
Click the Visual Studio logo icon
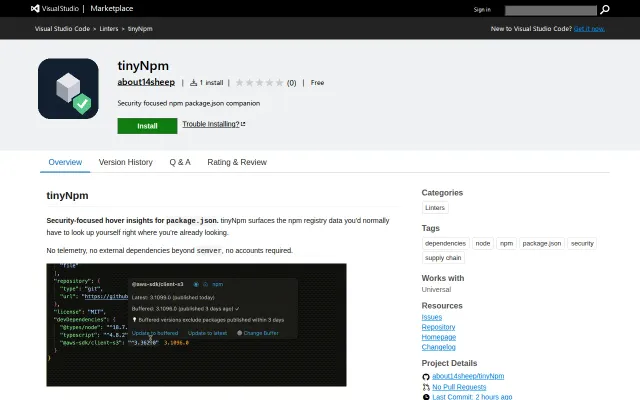[x=35, y=9]
